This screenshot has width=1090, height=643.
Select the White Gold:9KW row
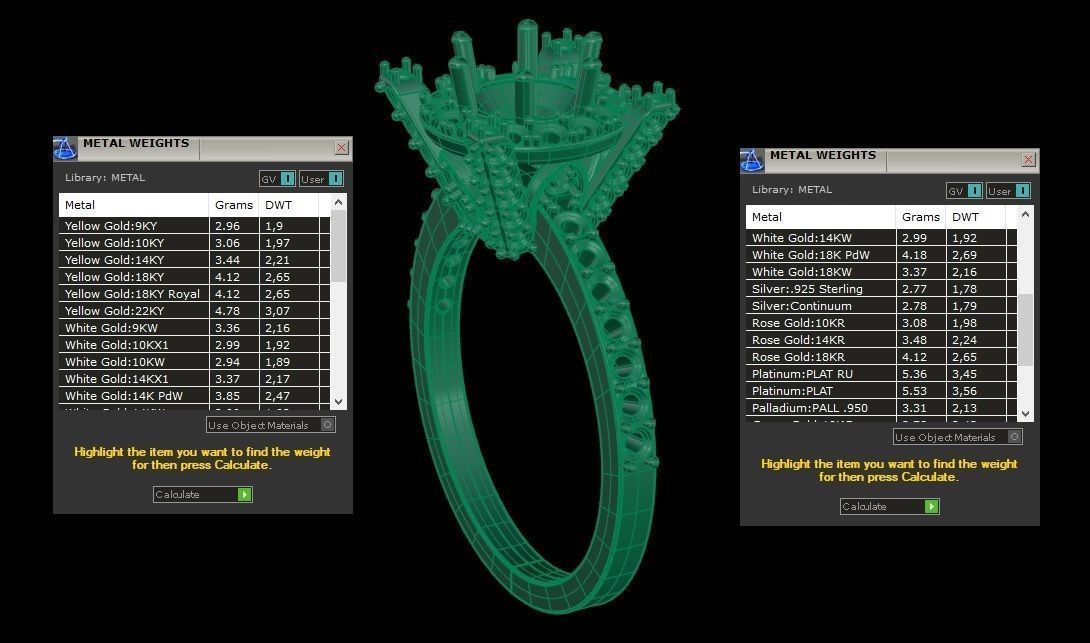point(194,327)
